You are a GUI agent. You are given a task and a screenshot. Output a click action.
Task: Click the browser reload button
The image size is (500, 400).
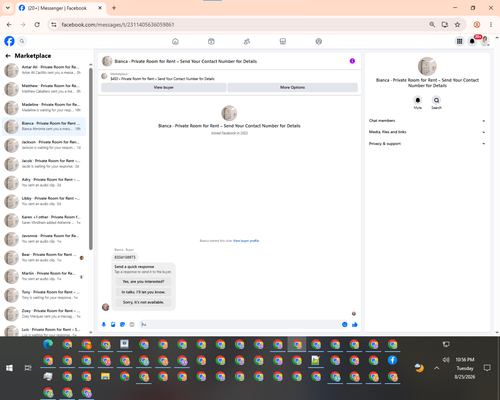[37, 24]
